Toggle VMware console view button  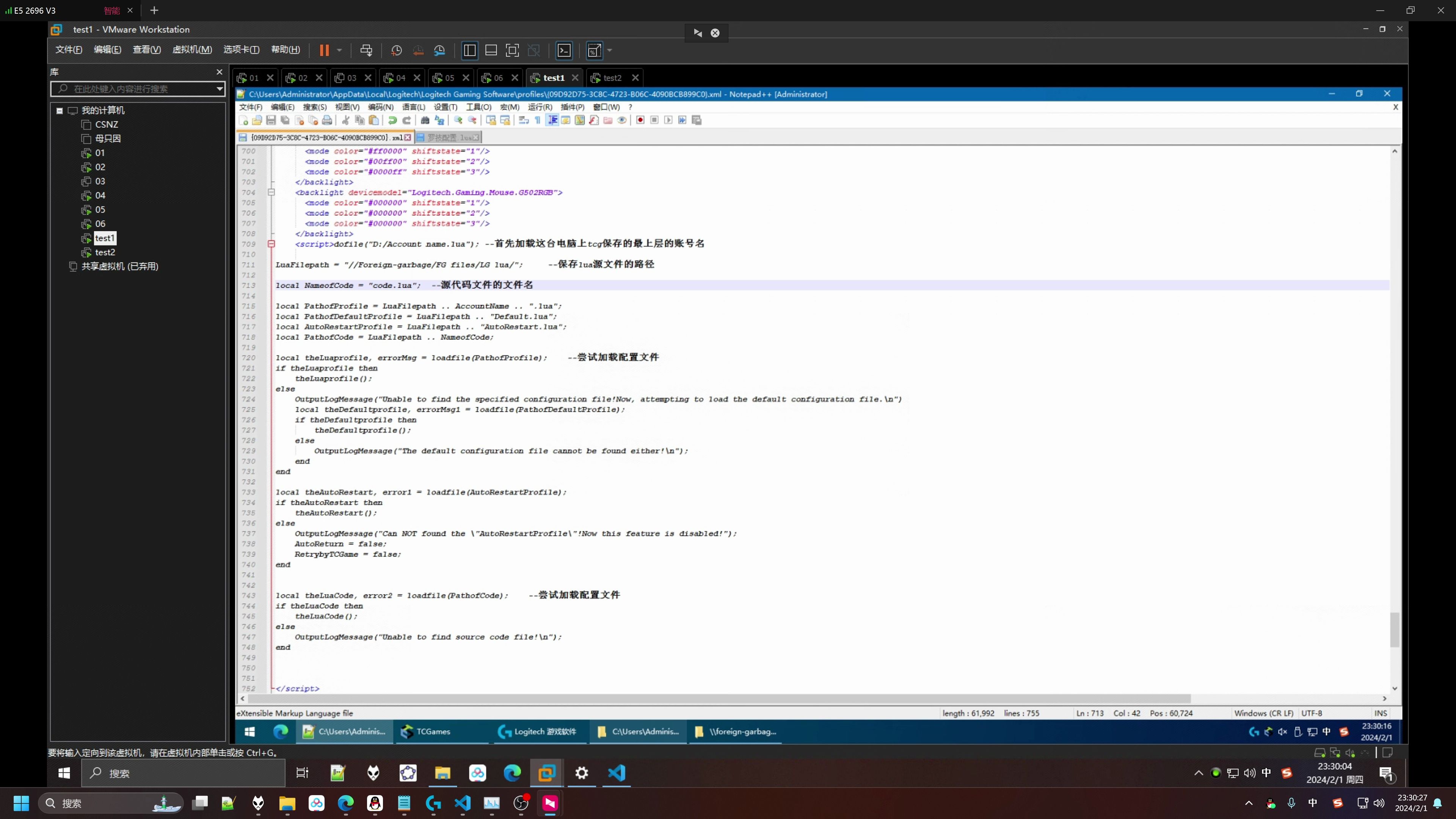click(564, 50)
